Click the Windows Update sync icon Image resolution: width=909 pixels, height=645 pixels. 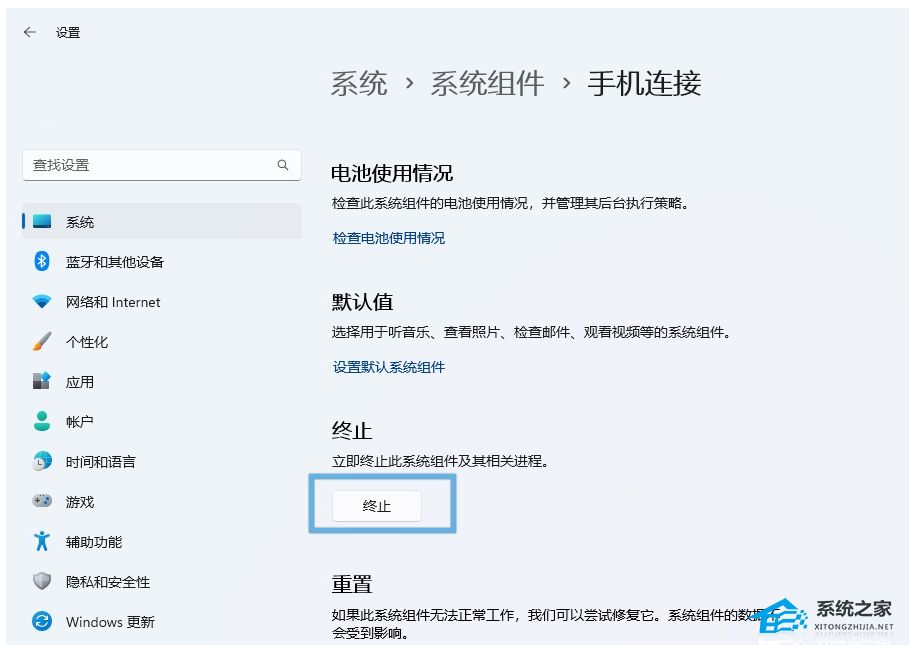(42, 622)
